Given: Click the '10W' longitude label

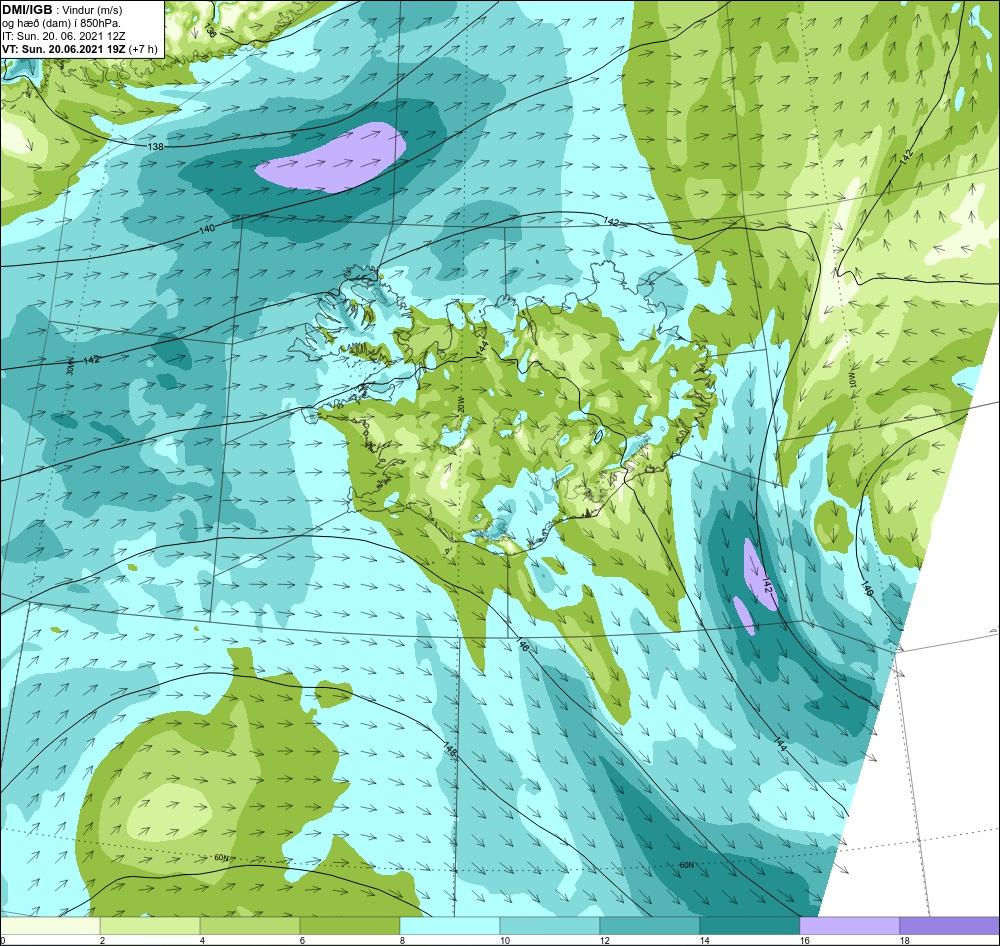Looking at the screenshot, I should [x=851, y=380].
